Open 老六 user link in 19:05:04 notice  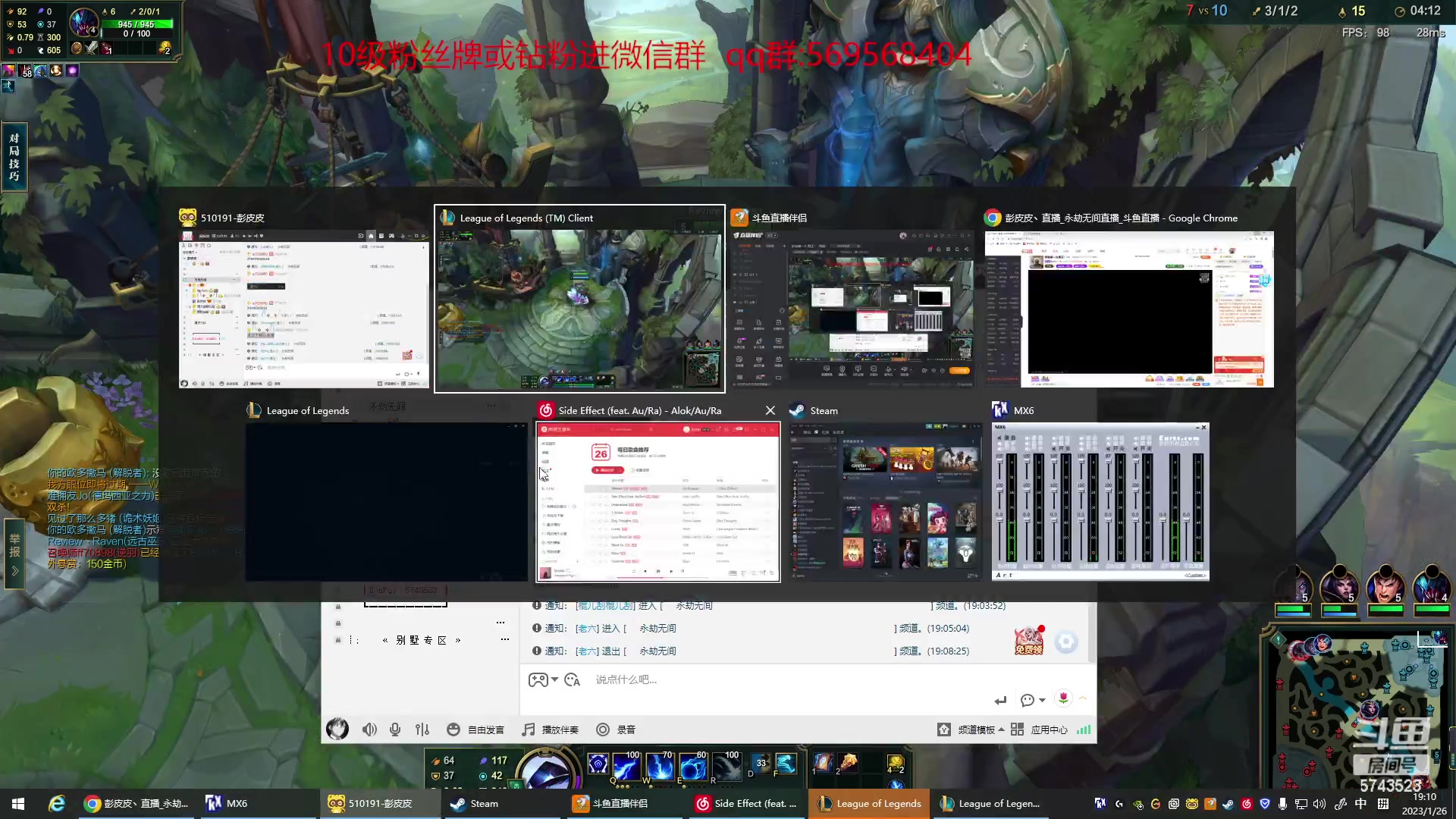[x=587, y=628]
